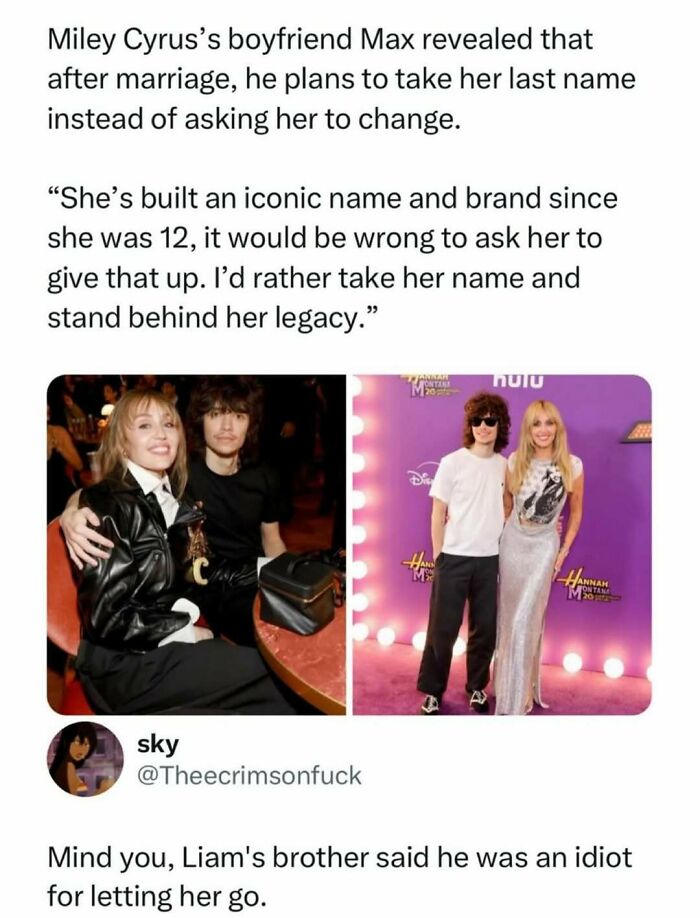
Task: Click the reply text mentioning Liam's brother
Action: click(339, 875)
